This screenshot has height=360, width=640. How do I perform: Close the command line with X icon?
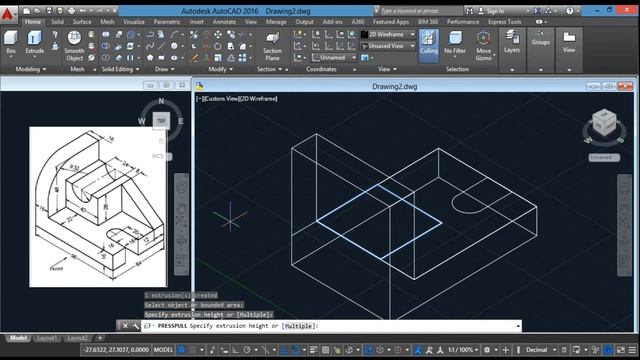[x=125, y=326]
